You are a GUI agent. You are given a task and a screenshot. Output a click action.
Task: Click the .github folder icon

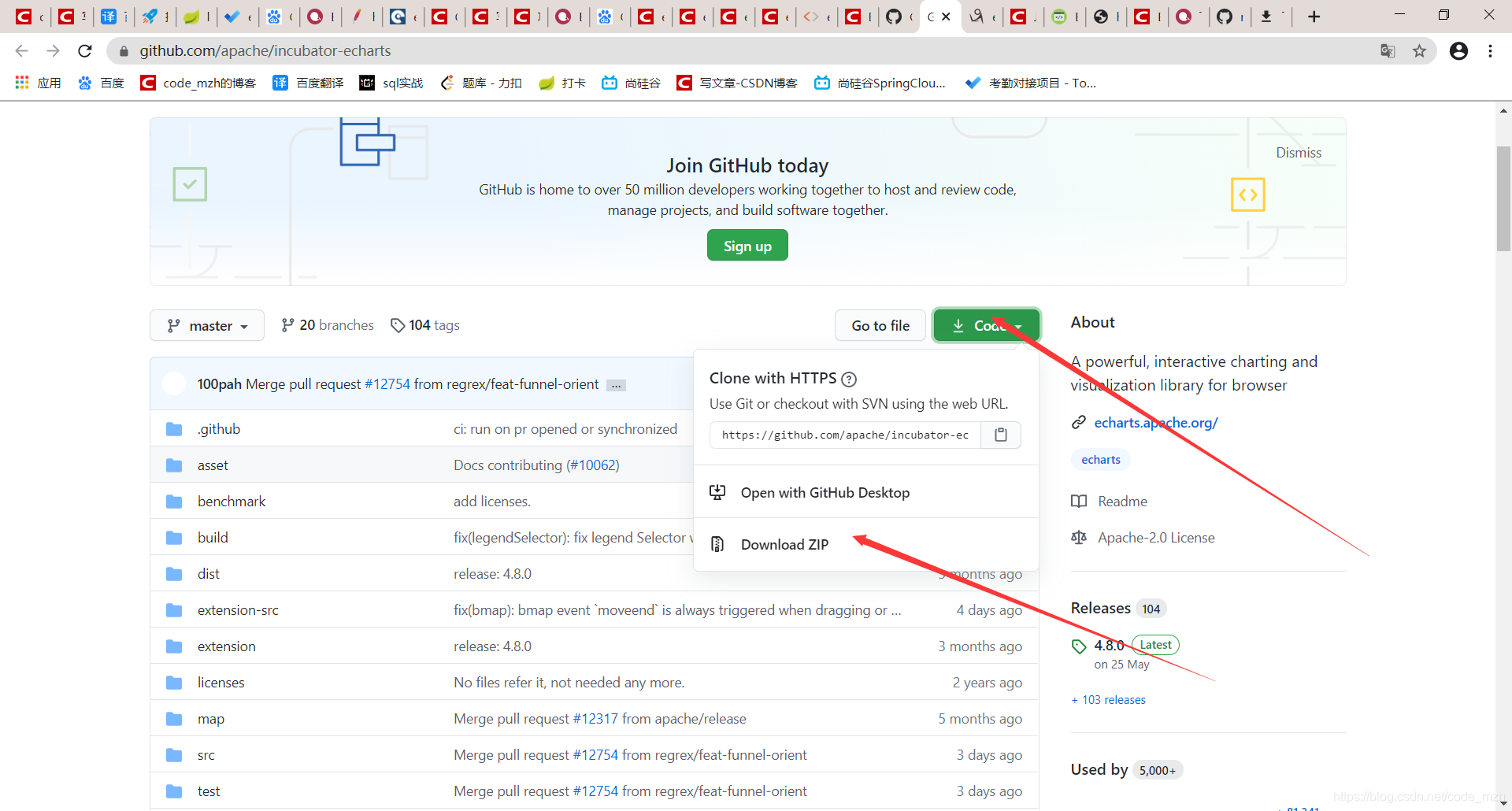pyautogui.click(x=174, y=429)
